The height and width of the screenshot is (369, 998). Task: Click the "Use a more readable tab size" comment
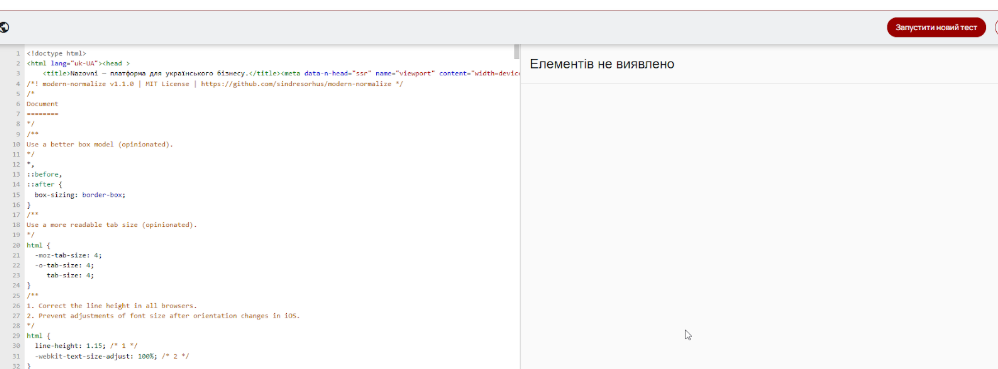point(112,225)
